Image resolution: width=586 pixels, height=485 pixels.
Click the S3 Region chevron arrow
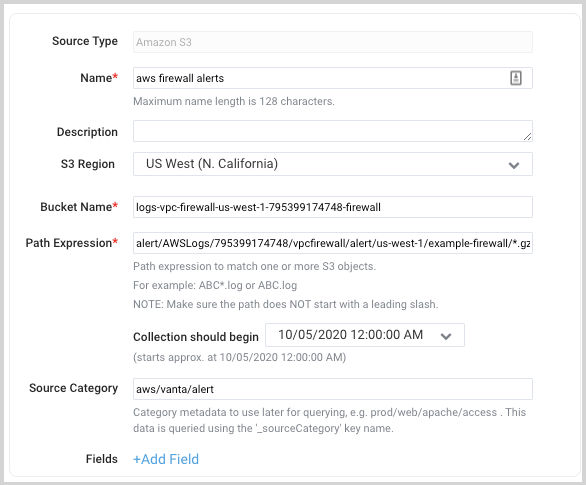pos(514,165)
